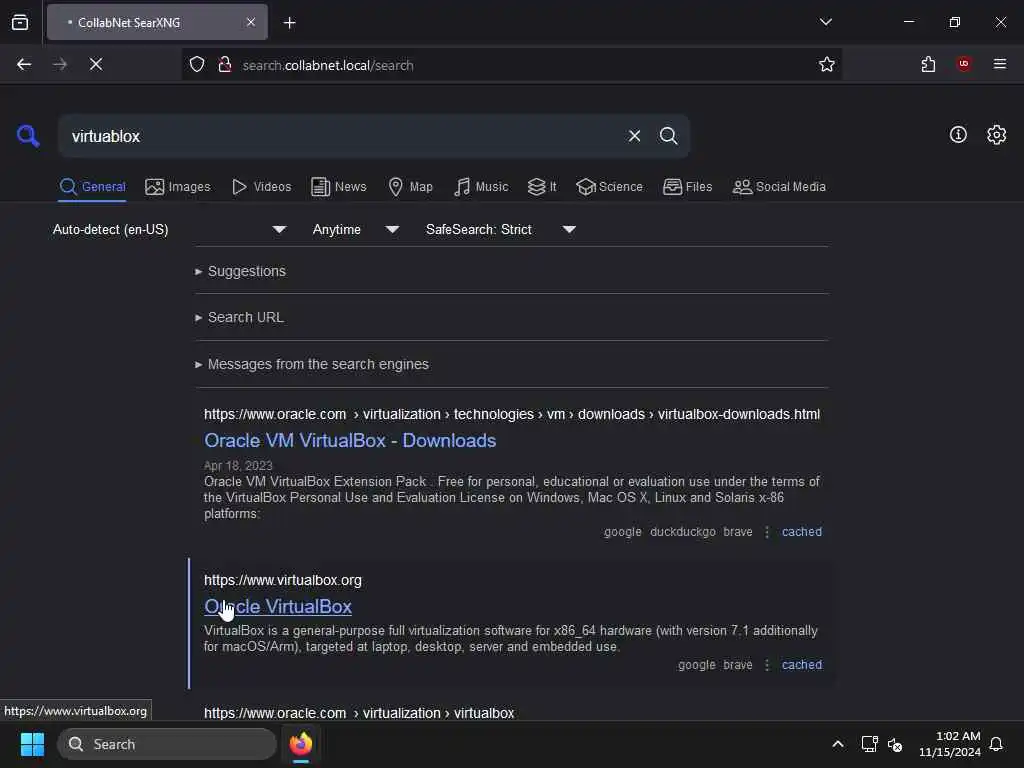Open the Firefox extensions puzzle icon
1024x768 pixels.
928,64
